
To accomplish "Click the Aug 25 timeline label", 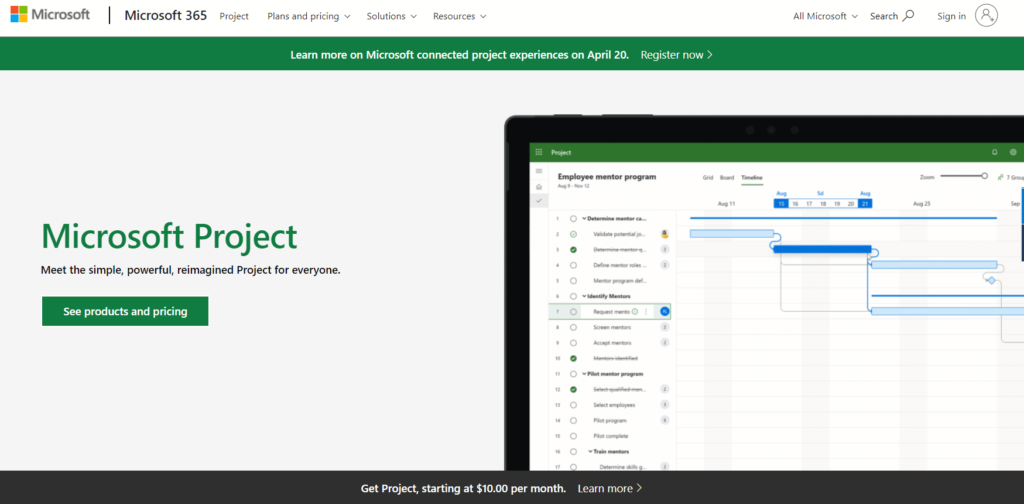I will [x=921, y=204].
